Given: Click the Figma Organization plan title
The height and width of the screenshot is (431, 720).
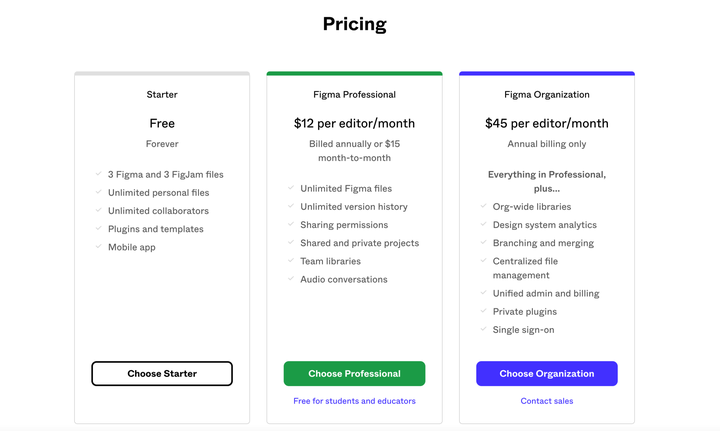Looking at the screenshot, I should tap(546, 95).
